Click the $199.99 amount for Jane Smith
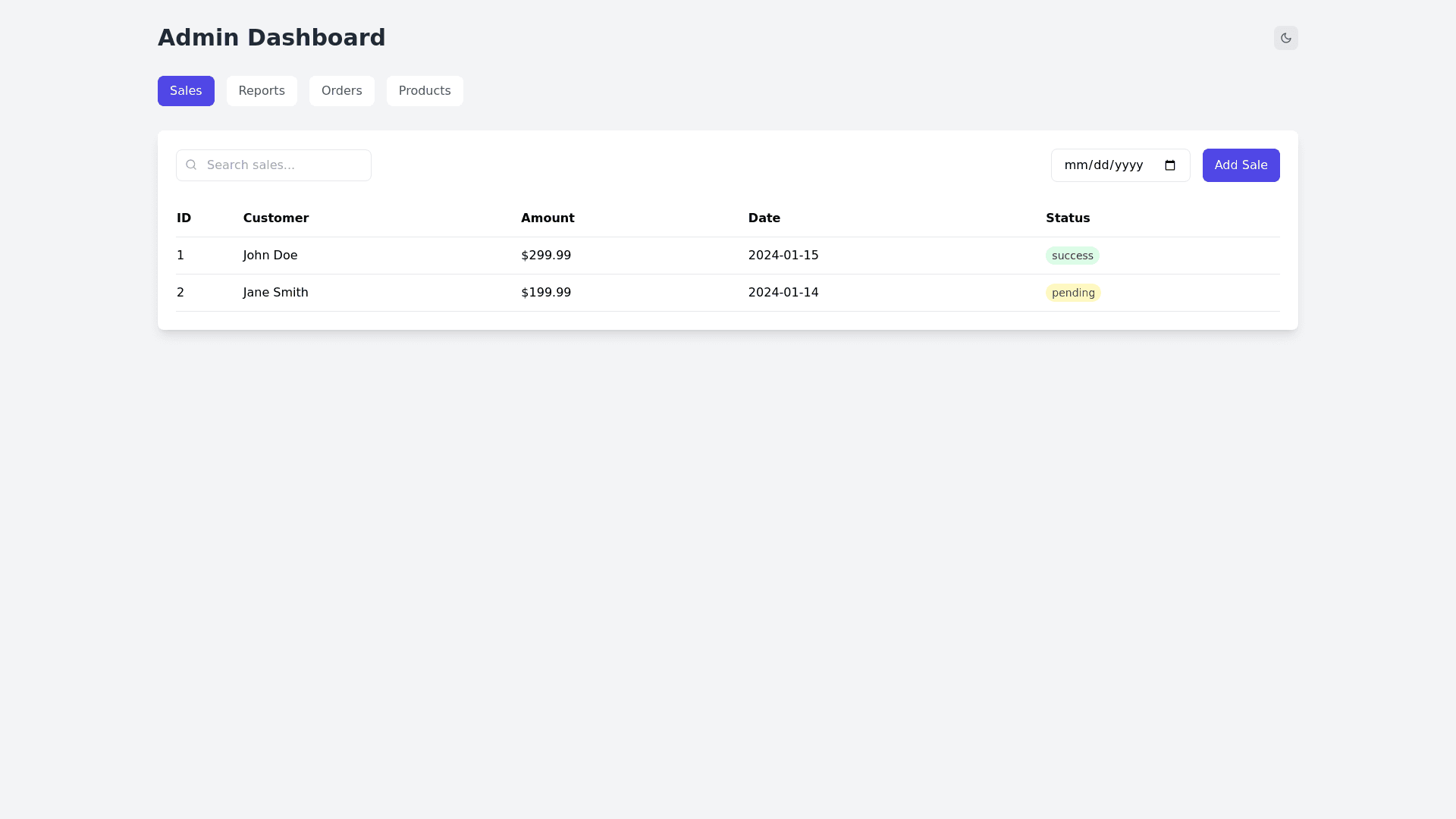 [x=545, y=293]
